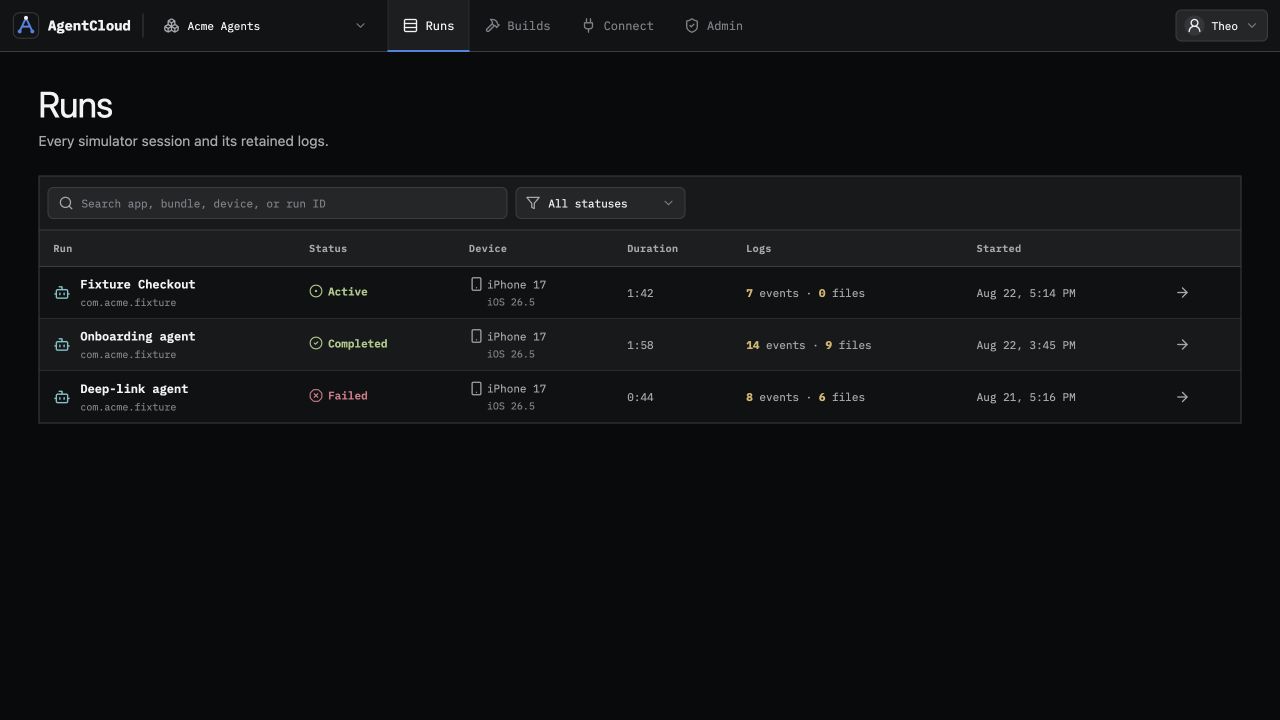Image resolution: width=1280 pixels, height=720 pixels.
Task: Click the Status column header
Action: (328, 248)
